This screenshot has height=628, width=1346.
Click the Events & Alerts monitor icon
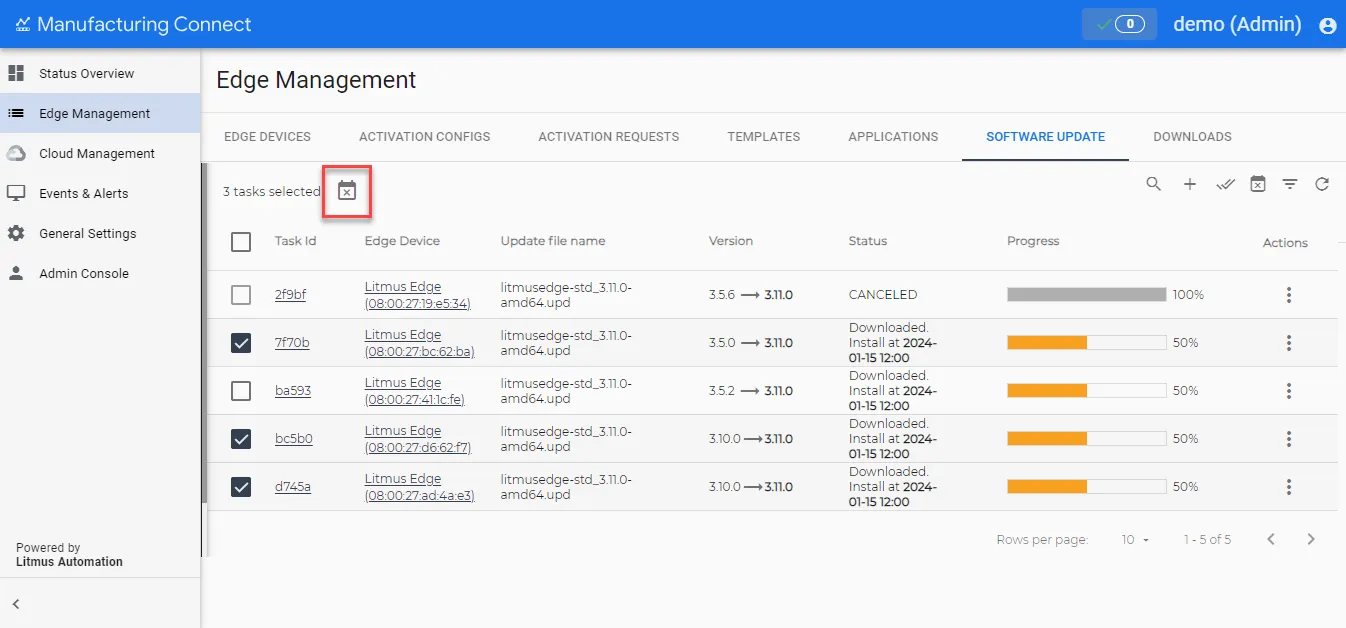(x=16, y=193)
